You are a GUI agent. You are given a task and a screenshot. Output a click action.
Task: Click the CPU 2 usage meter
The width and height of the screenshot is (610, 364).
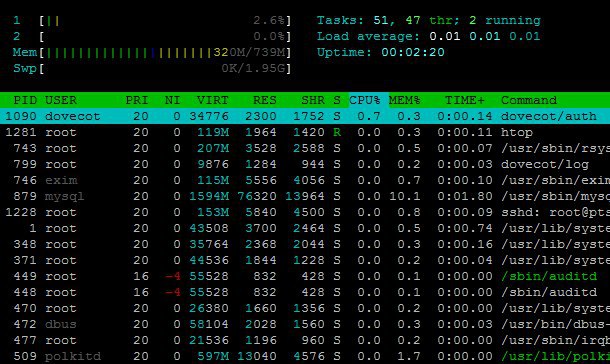[152, 37]
